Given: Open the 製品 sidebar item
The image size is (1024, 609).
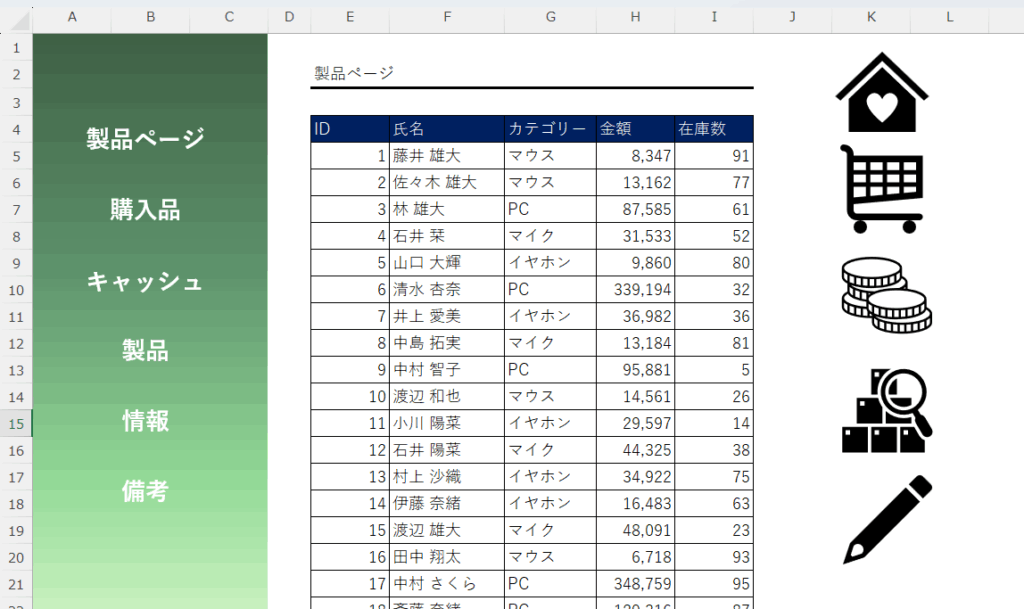Looking at the screenshot, I should (x=145, y=351).
